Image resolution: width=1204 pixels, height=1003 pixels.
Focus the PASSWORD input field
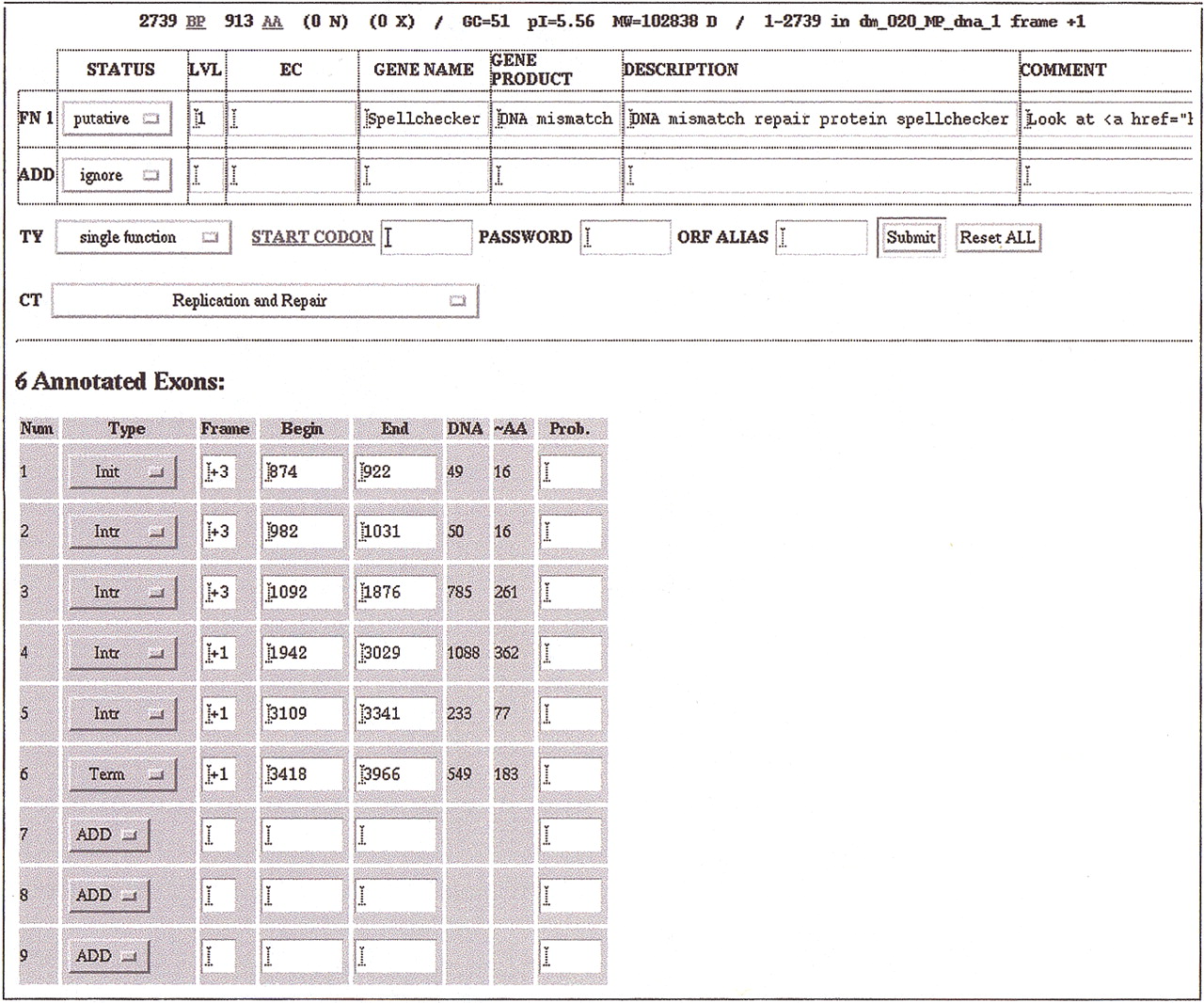(x=625, y=238)
